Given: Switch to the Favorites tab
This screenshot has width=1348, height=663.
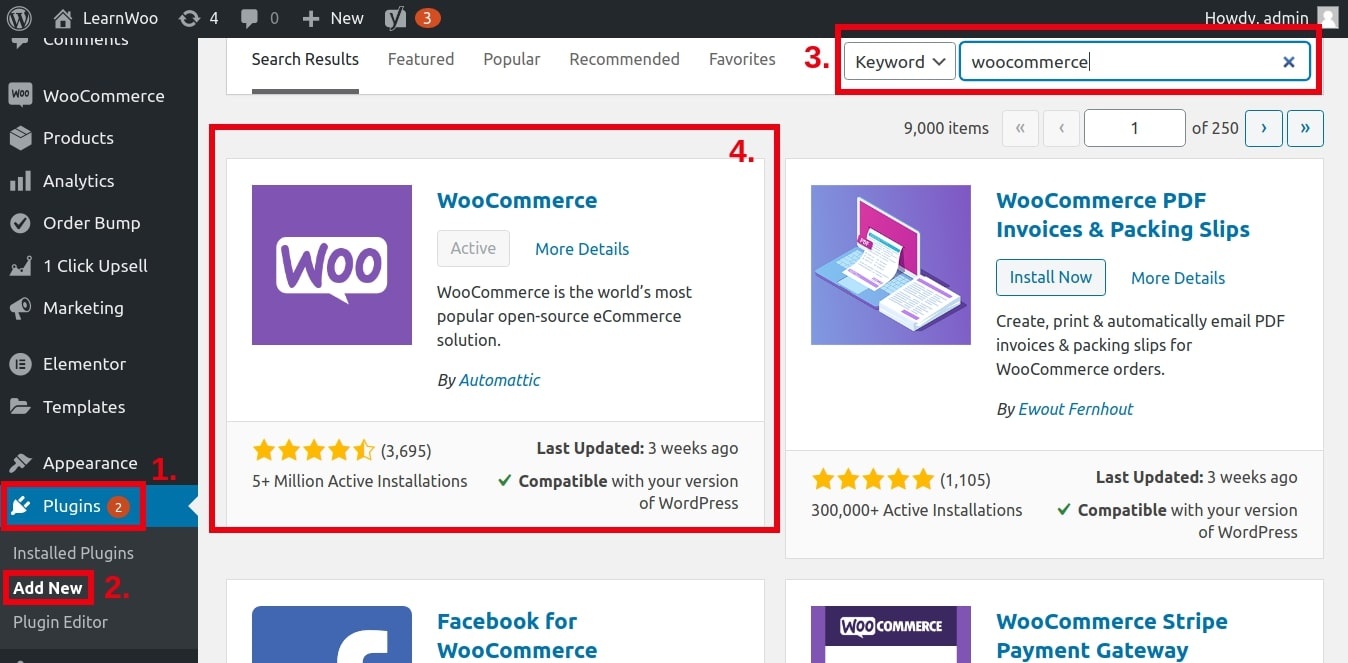Looking at the screenshot, I should pyautogui.click(x=742, y=60).
